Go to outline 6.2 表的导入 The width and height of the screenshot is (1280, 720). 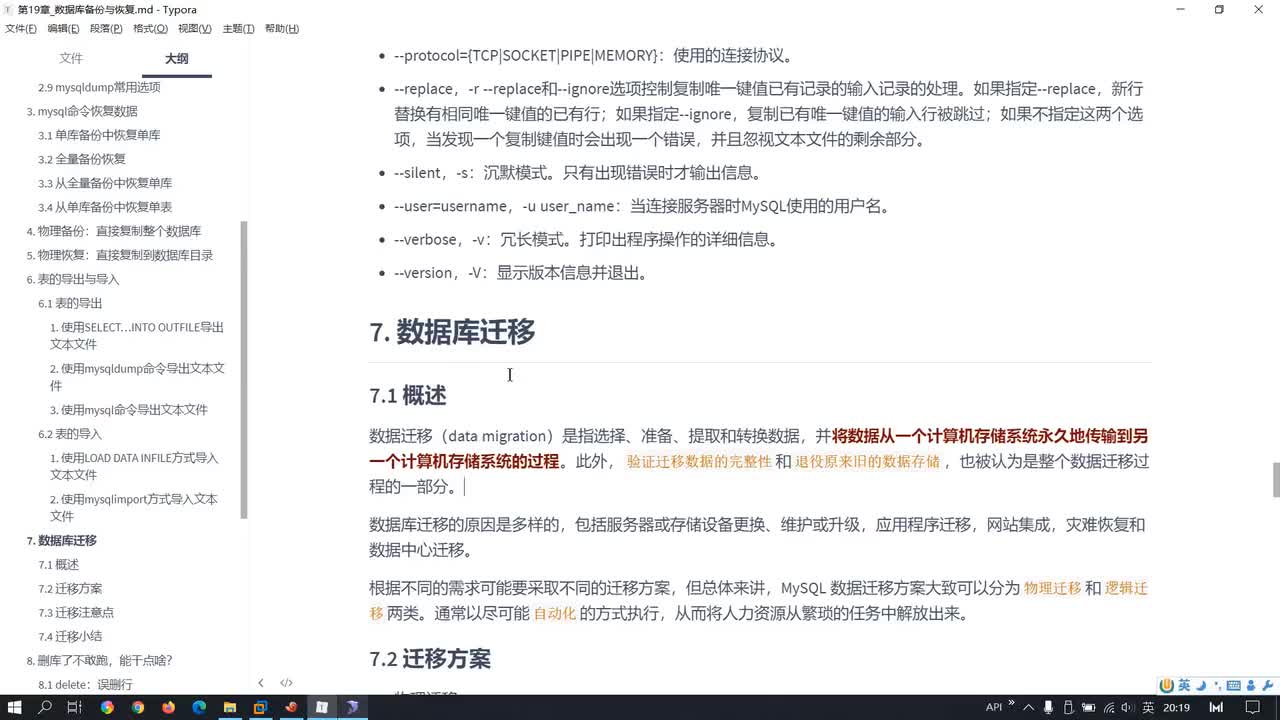(70, 434)
